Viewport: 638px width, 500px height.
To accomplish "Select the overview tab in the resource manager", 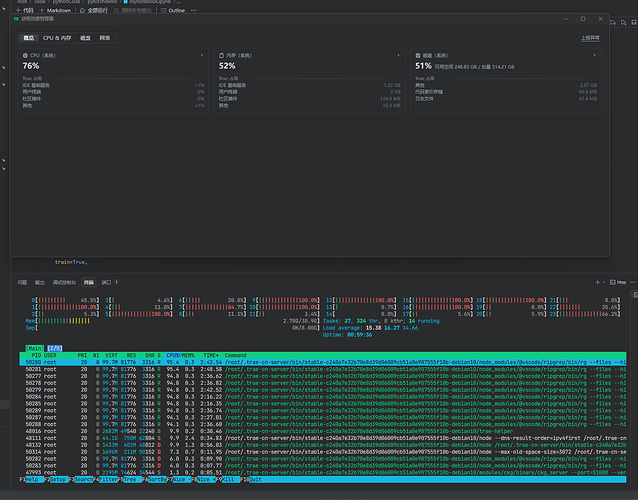I will click(x=28, y=38).
